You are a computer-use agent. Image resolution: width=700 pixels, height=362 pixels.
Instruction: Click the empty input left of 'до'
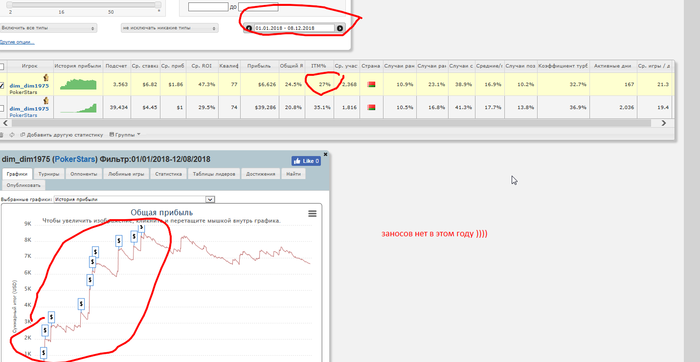(x=208, y=7)
